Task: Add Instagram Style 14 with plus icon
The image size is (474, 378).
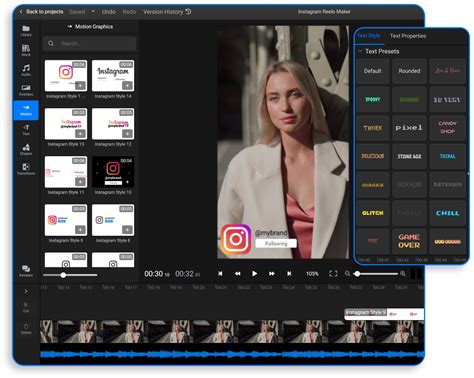Action: tap(127, 86)
